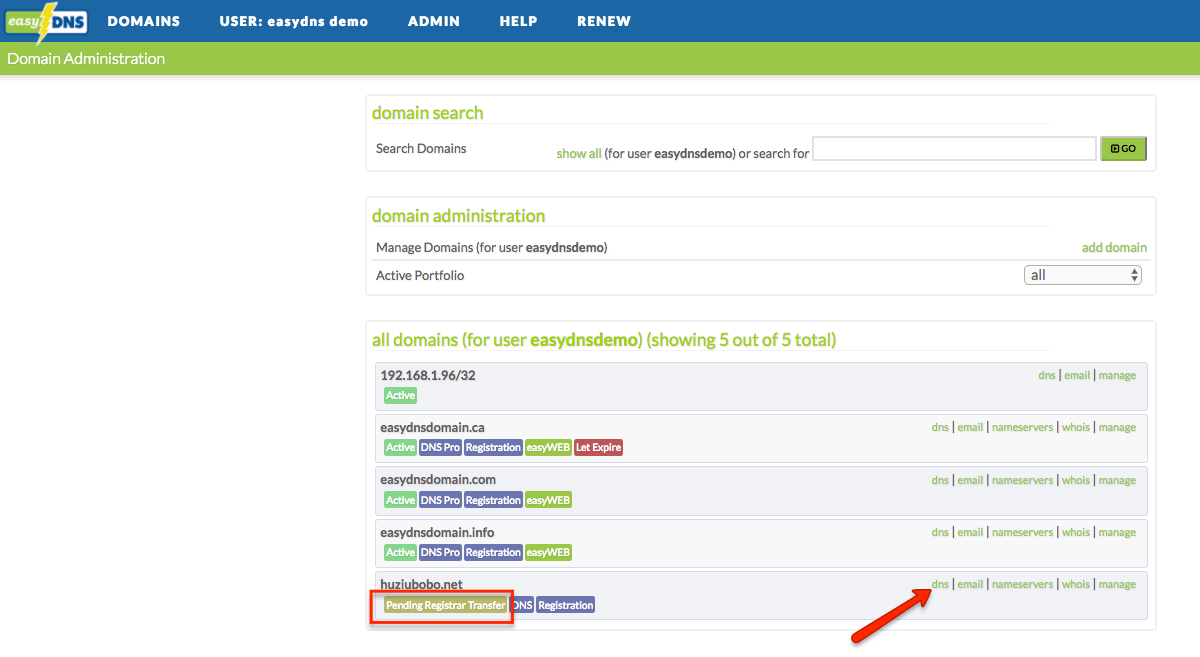Click Let Expire badge on easydnsdomain.ca
This screenshot has height=657, width=1200.
[599, 448]
